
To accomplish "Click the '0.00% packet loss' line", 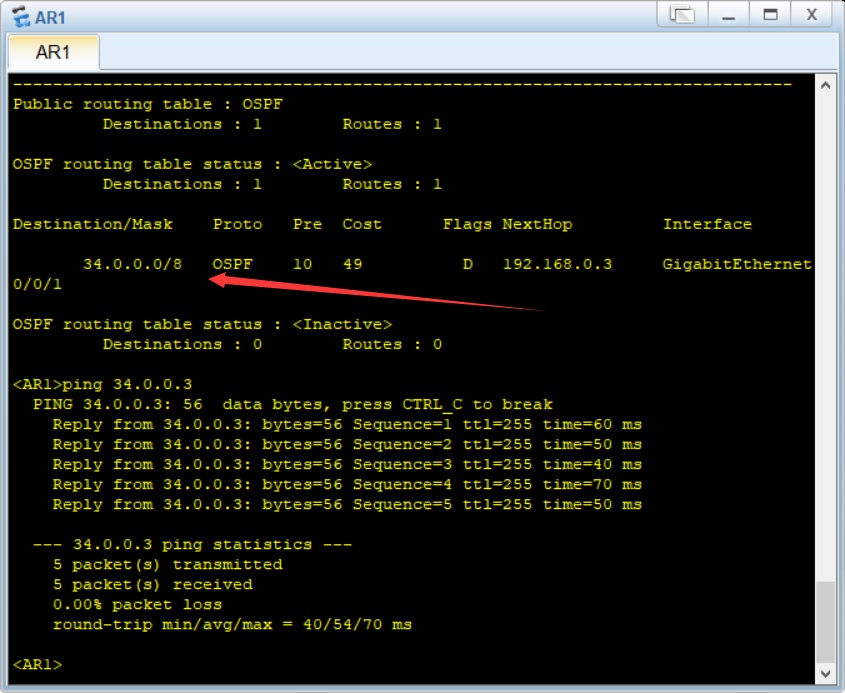I will [137, 604].
